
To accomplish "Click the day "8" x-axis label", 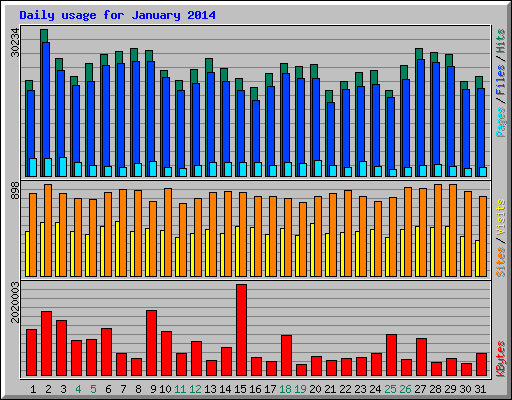I will tap(138, 389).
